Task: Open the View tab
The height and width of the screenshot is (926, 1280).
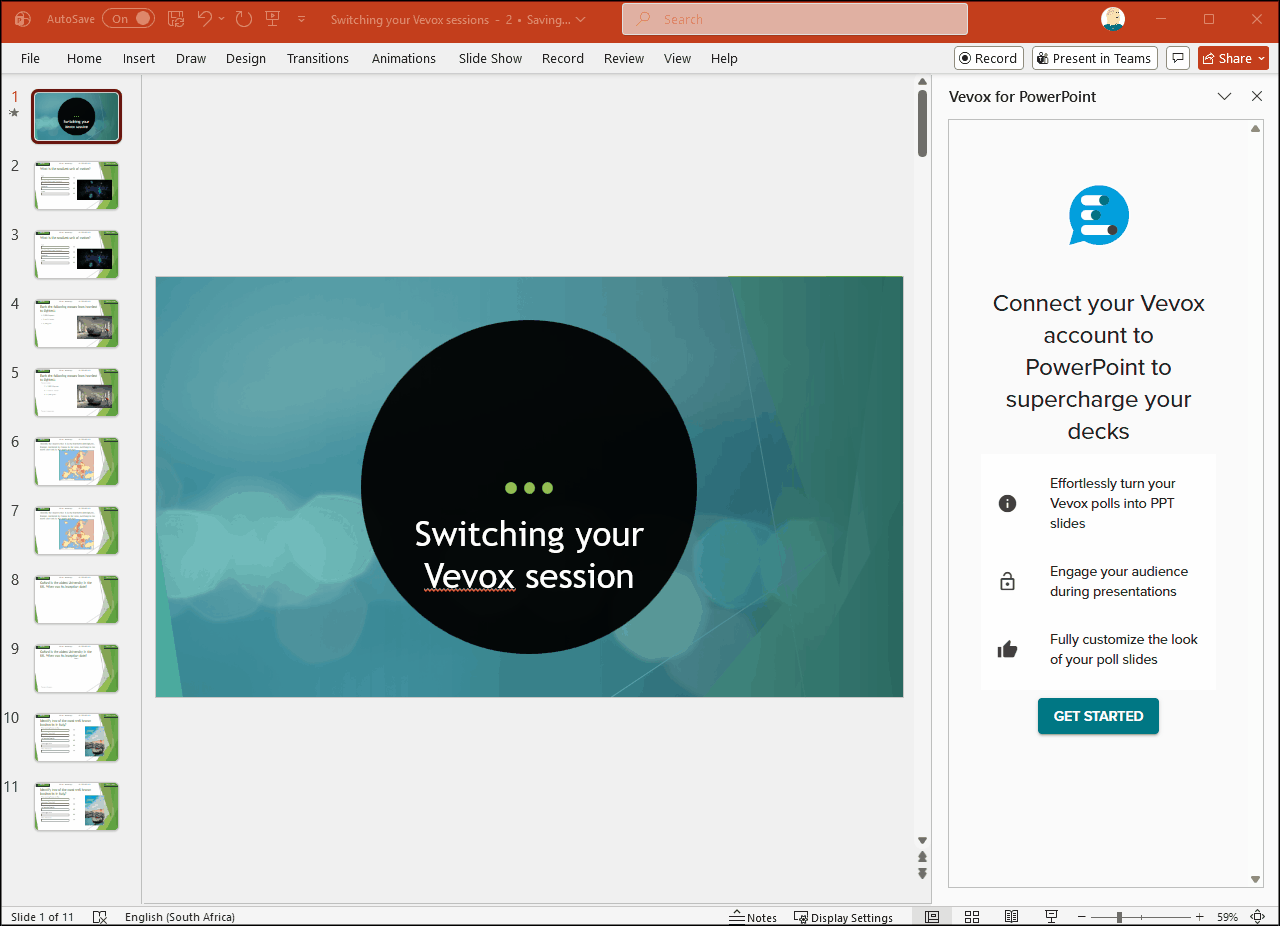Action: click(x=677, y=58)
